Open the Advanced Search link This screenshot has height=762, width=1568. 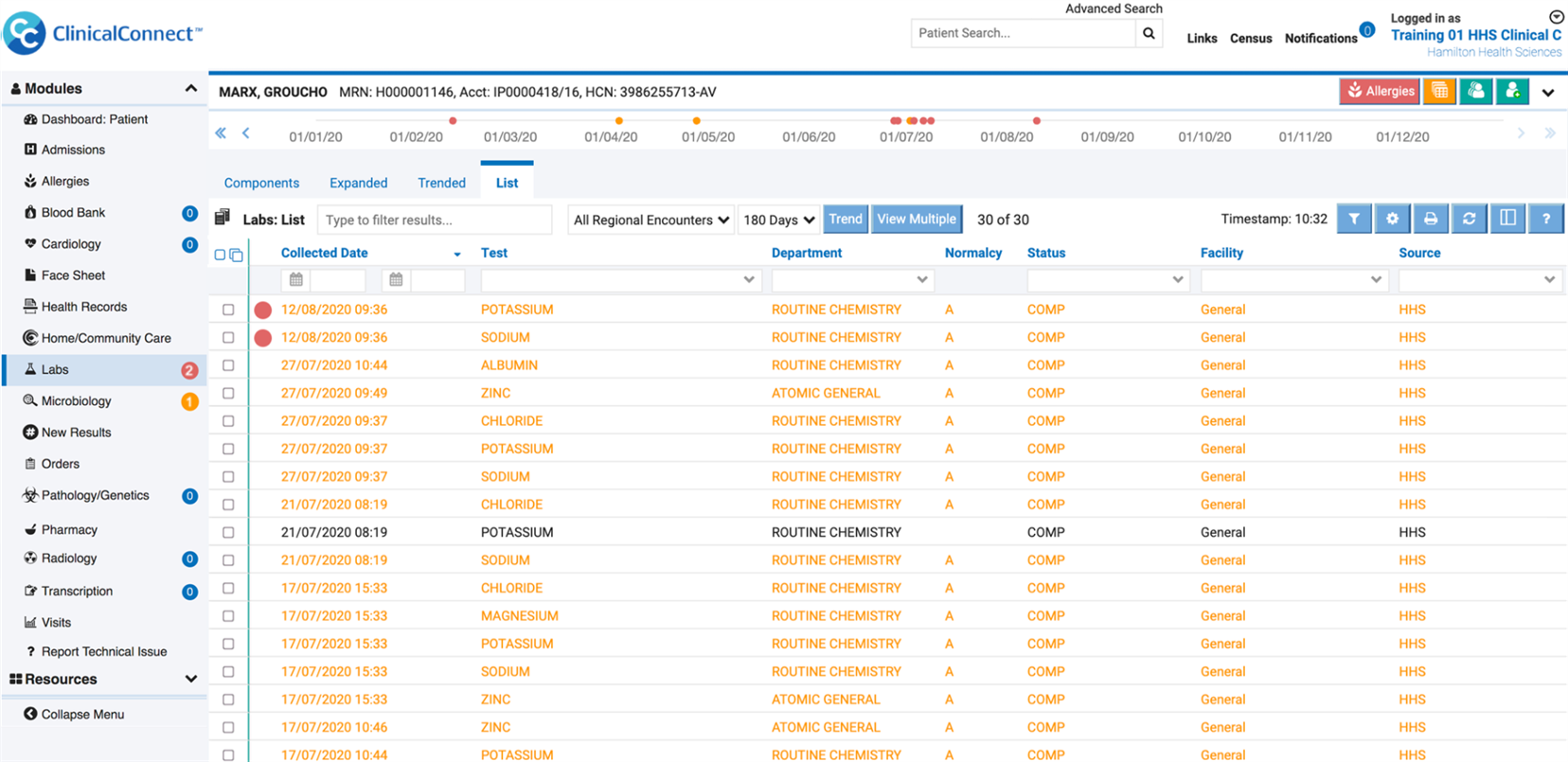[x=1114, y=9]
